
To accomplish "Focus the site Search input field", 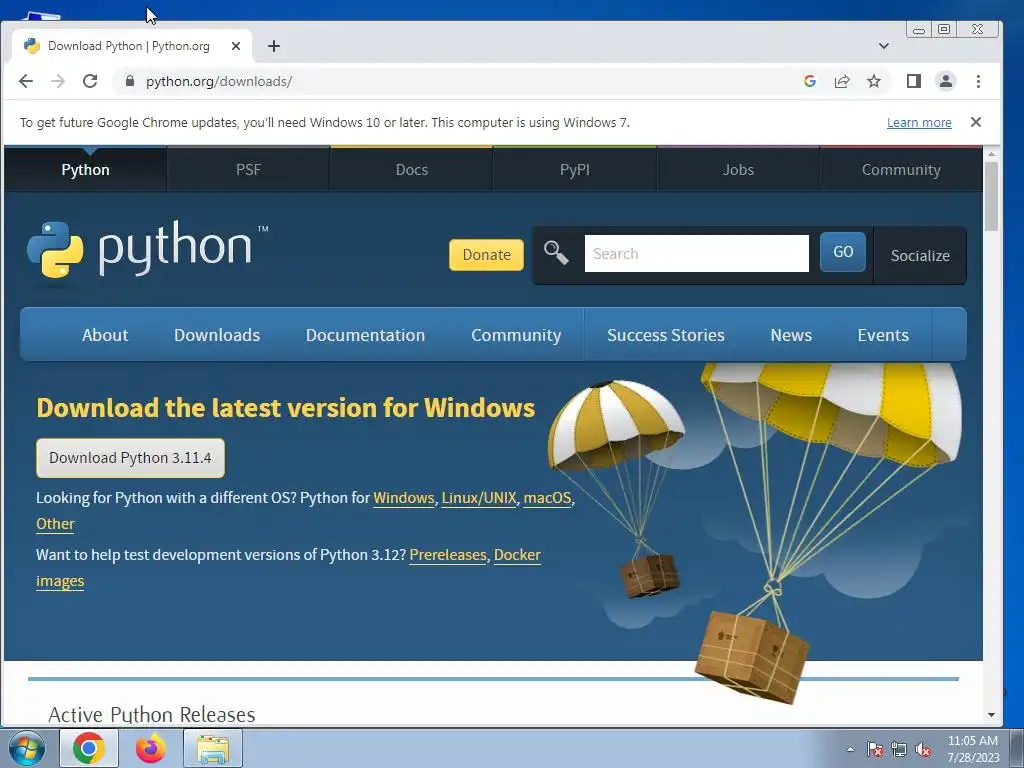I will [697, 253].
